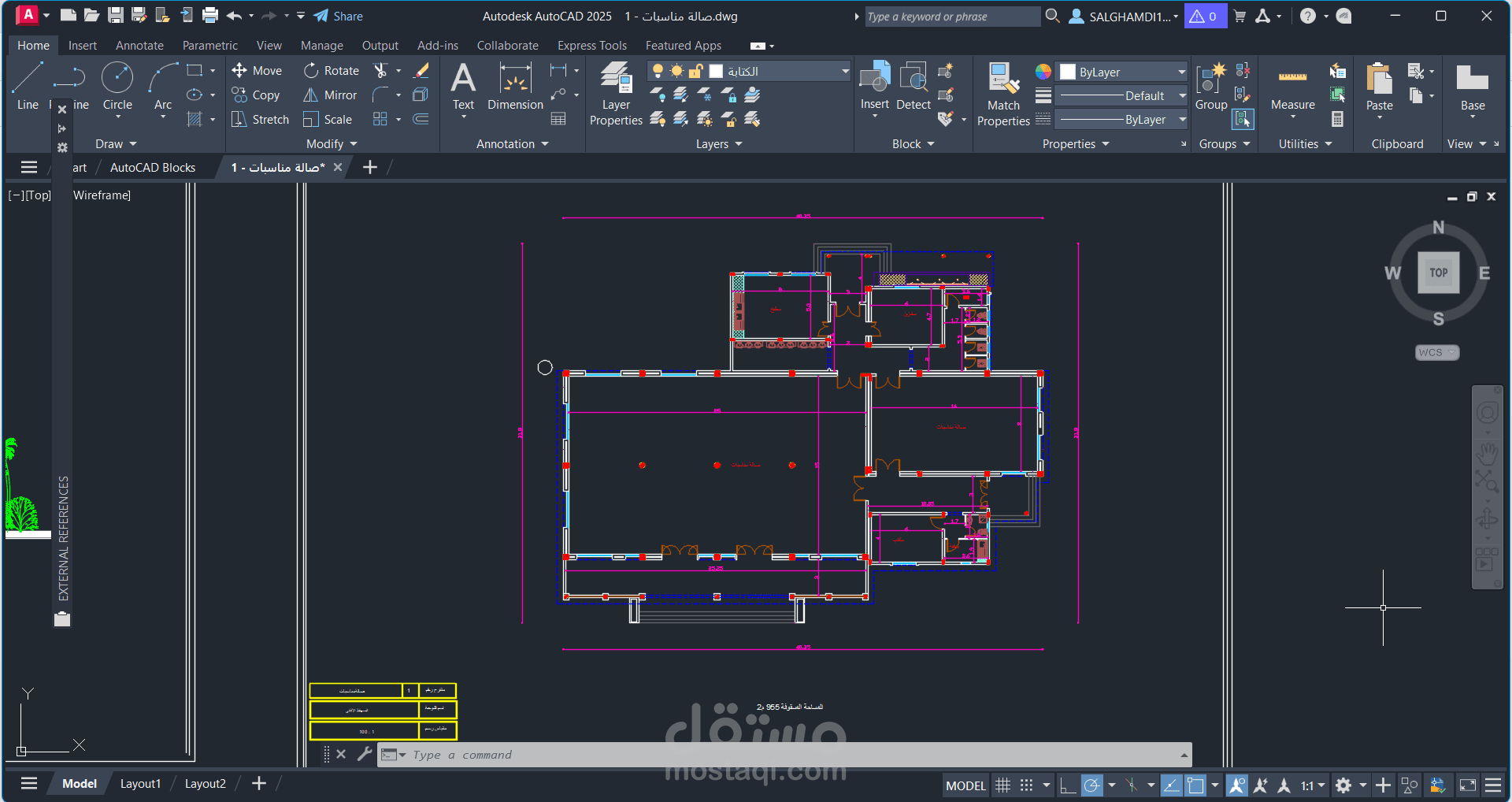Click the command line input
Image resolution: width=1512 pixels, height=802 pixels.
[784, 755]
